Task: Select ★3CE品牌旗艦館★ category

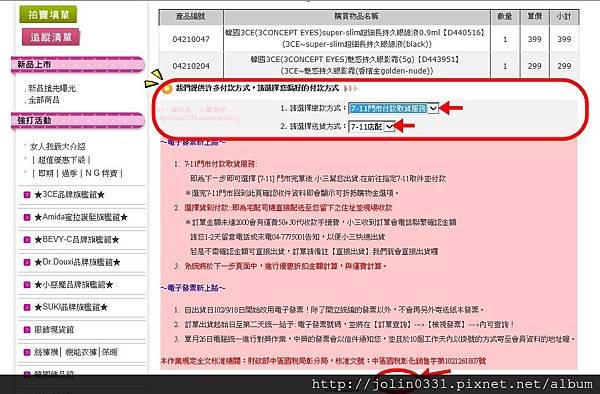Action: [x=69, y=195]
